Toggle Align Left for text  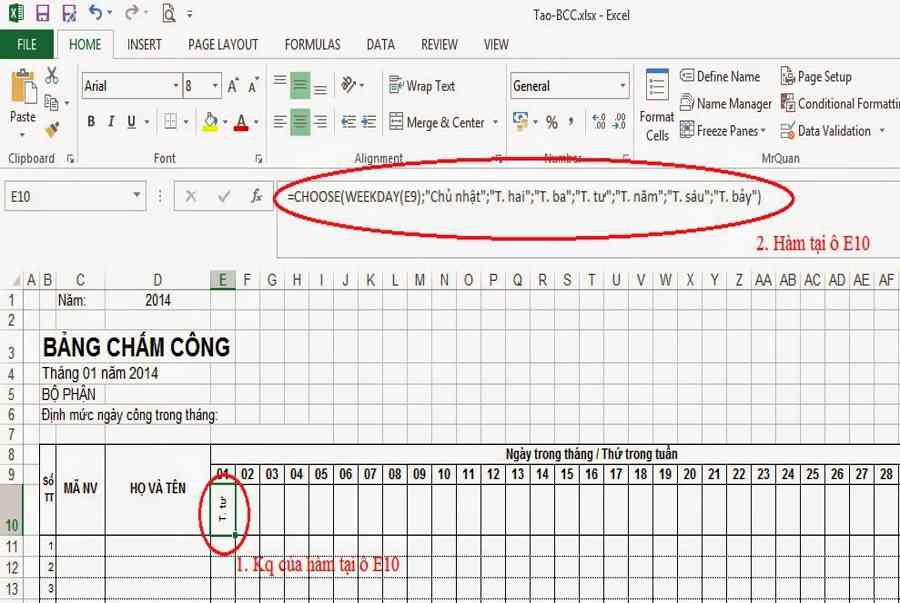click(x=280, y=122)
